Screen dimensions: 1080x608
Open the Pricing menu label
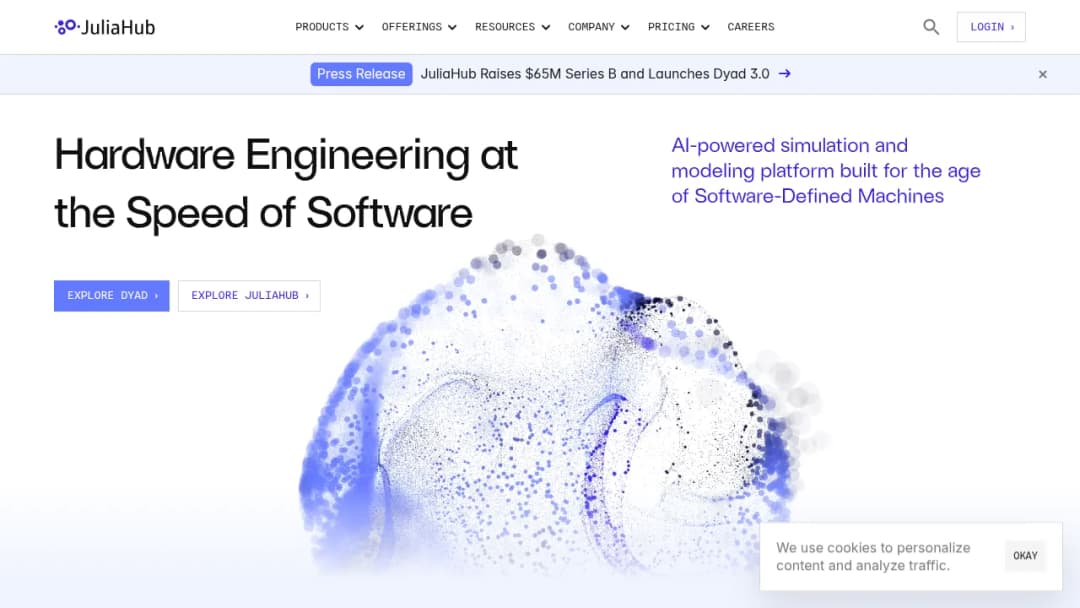tap(671, 27)
